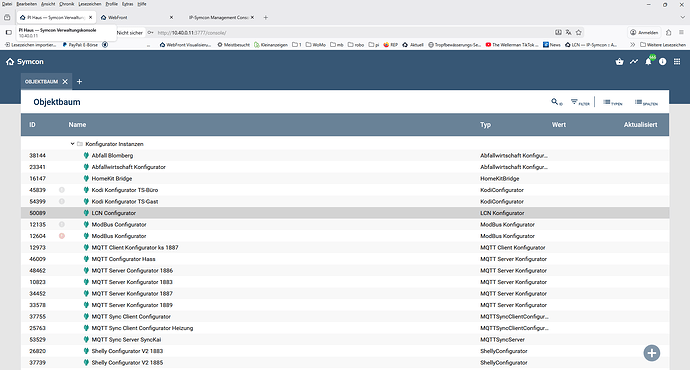Image resolution: width=690 pixels, height=370 pixels.
Task: Click type cell LCN Konfigurator
Action: (x=502, y=213)
